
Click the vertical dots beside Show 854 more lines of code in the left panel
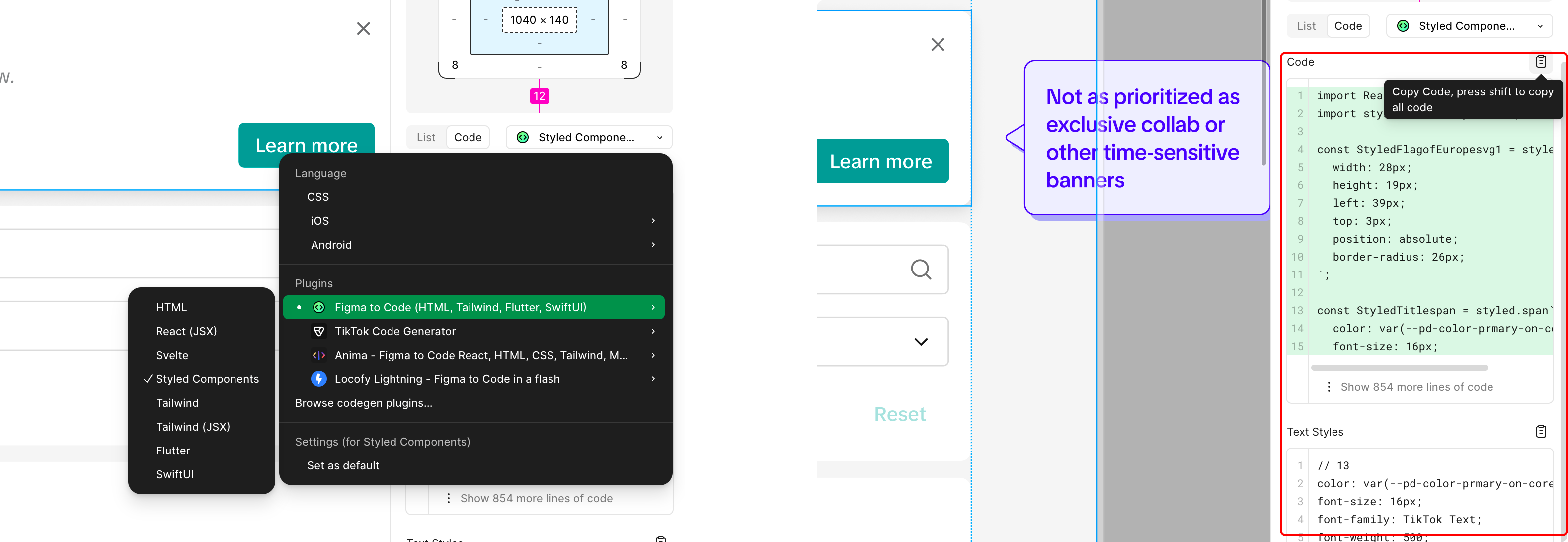449,498
